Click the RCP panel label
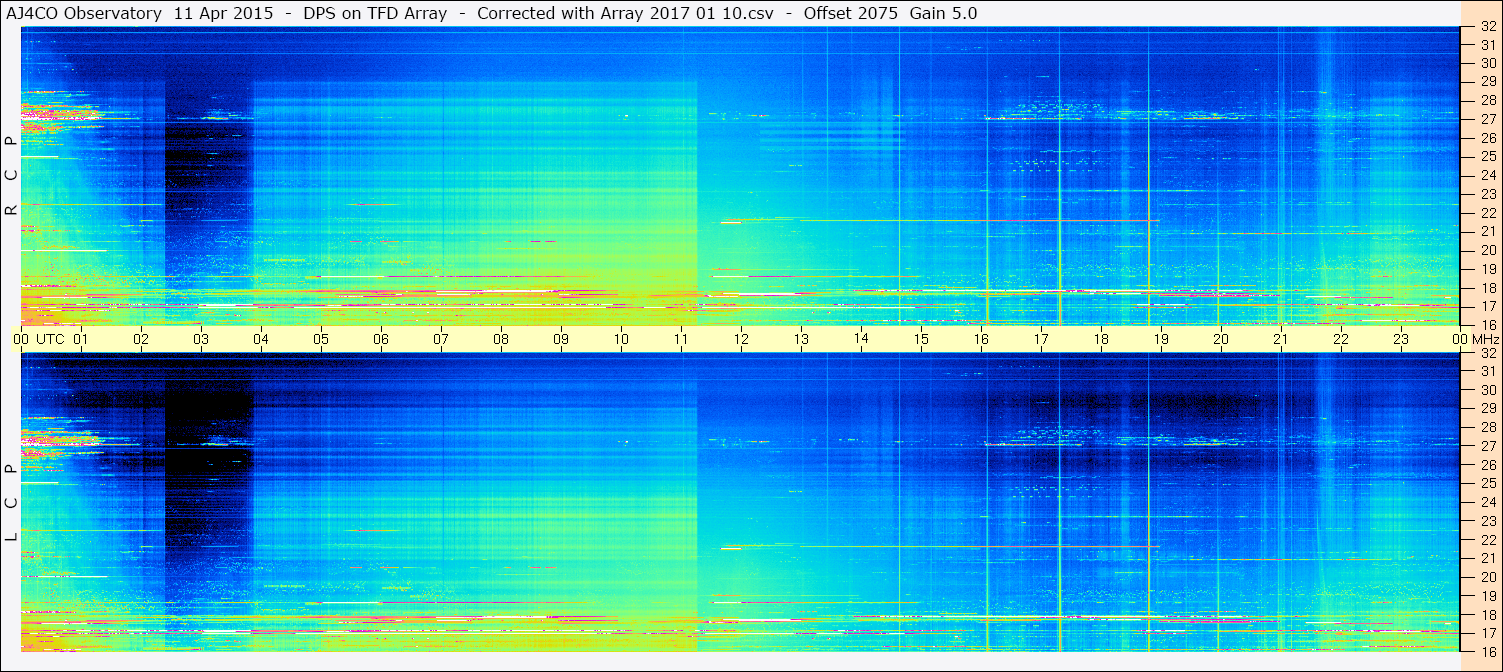 coord(11,176)
